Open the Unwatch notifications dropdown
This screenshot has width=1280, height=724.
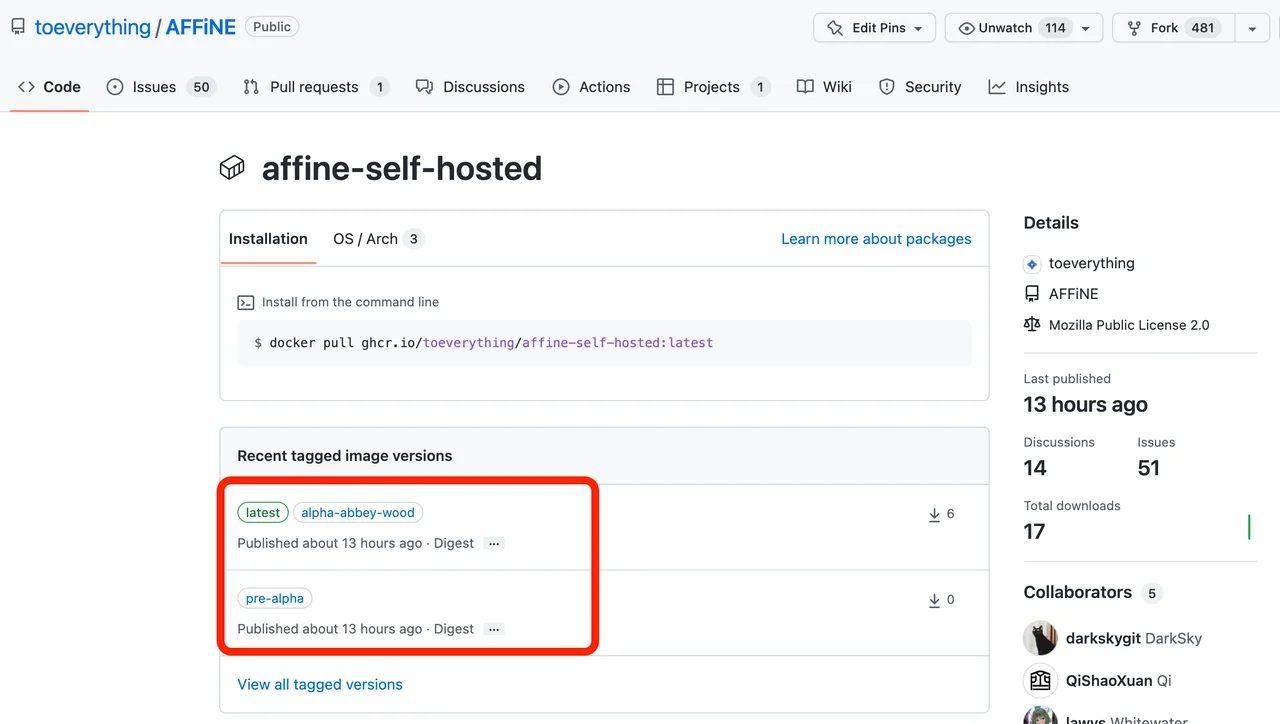(1086, 28)
